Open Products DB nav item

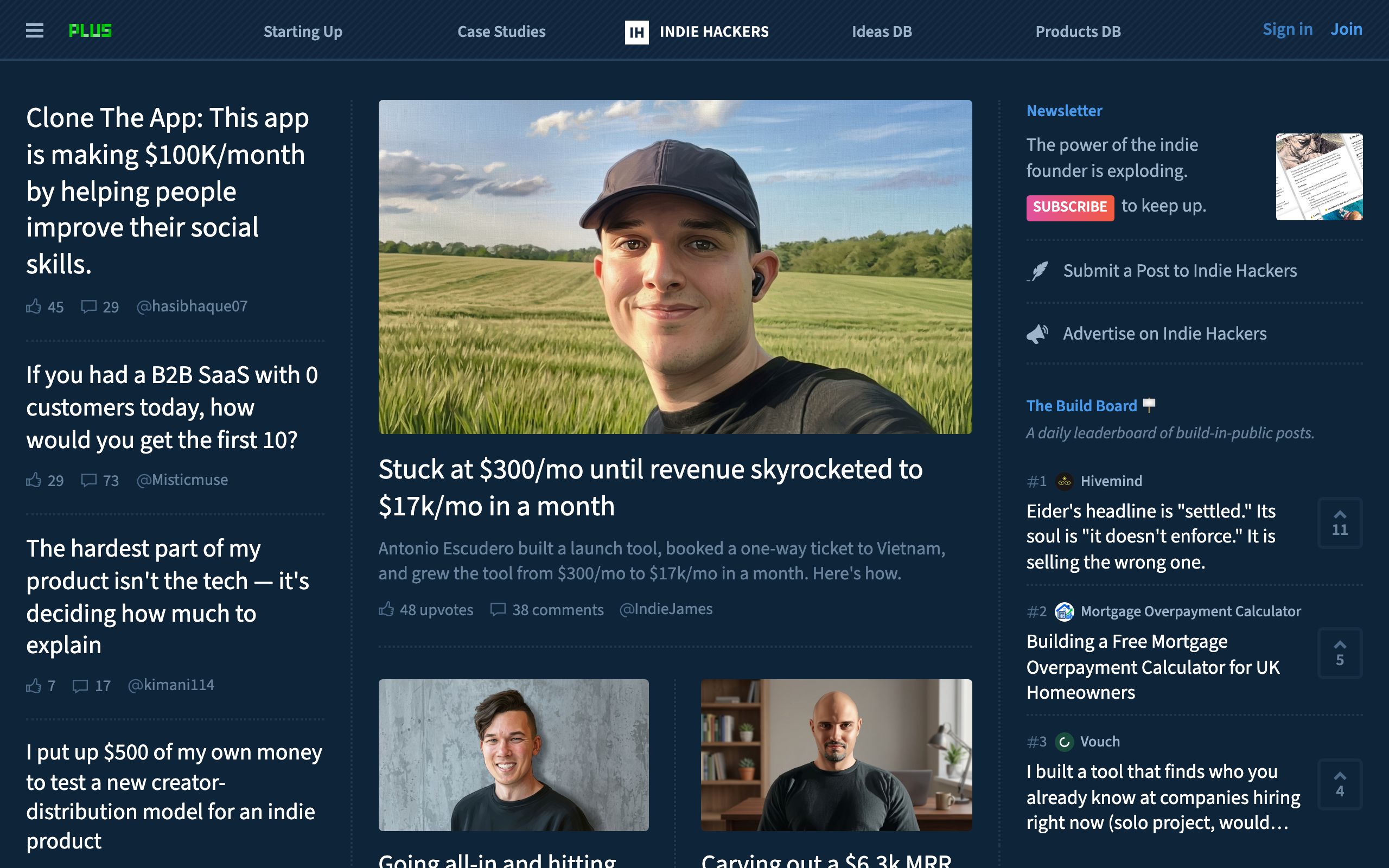pos(1078,31)
